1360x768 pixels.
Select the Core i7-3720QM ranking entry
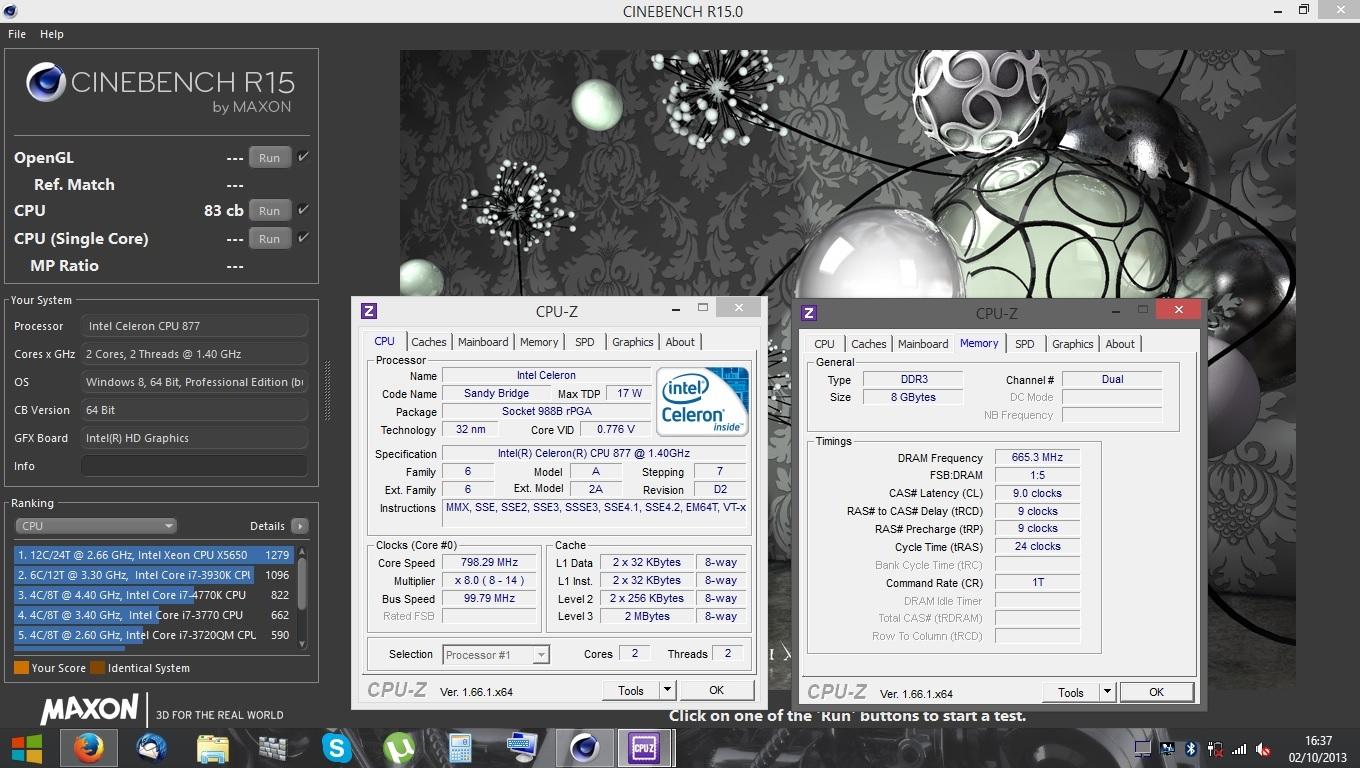point(154,635)
